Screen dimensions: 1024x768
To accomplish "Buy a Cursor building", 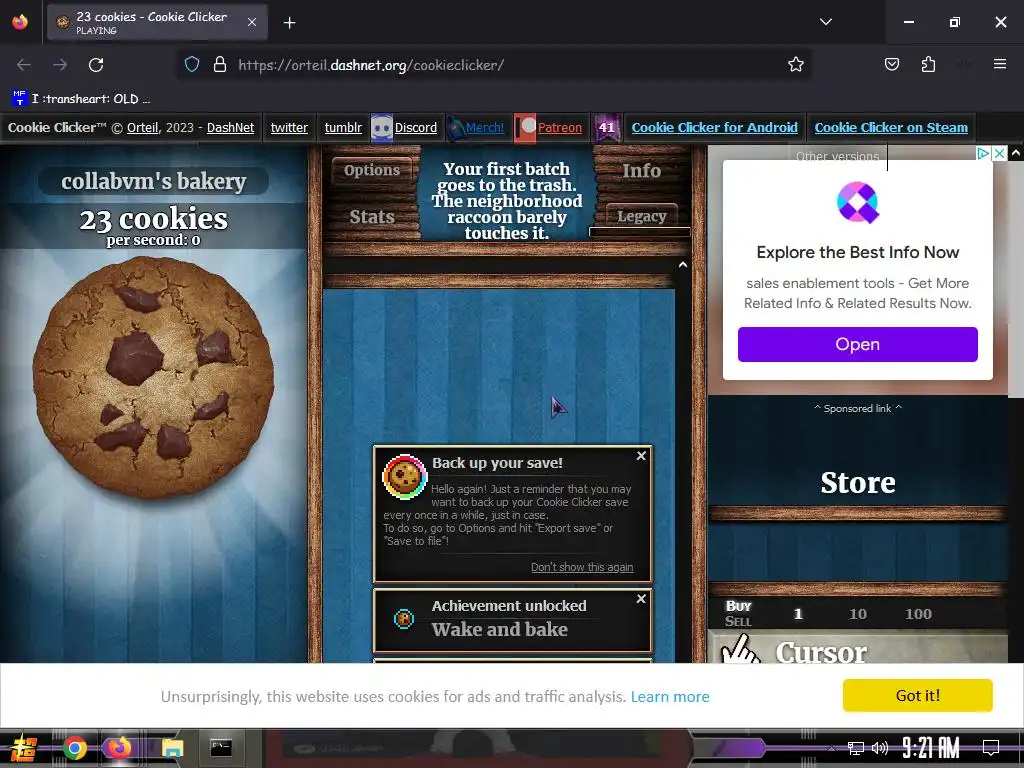I will point(857,648).
